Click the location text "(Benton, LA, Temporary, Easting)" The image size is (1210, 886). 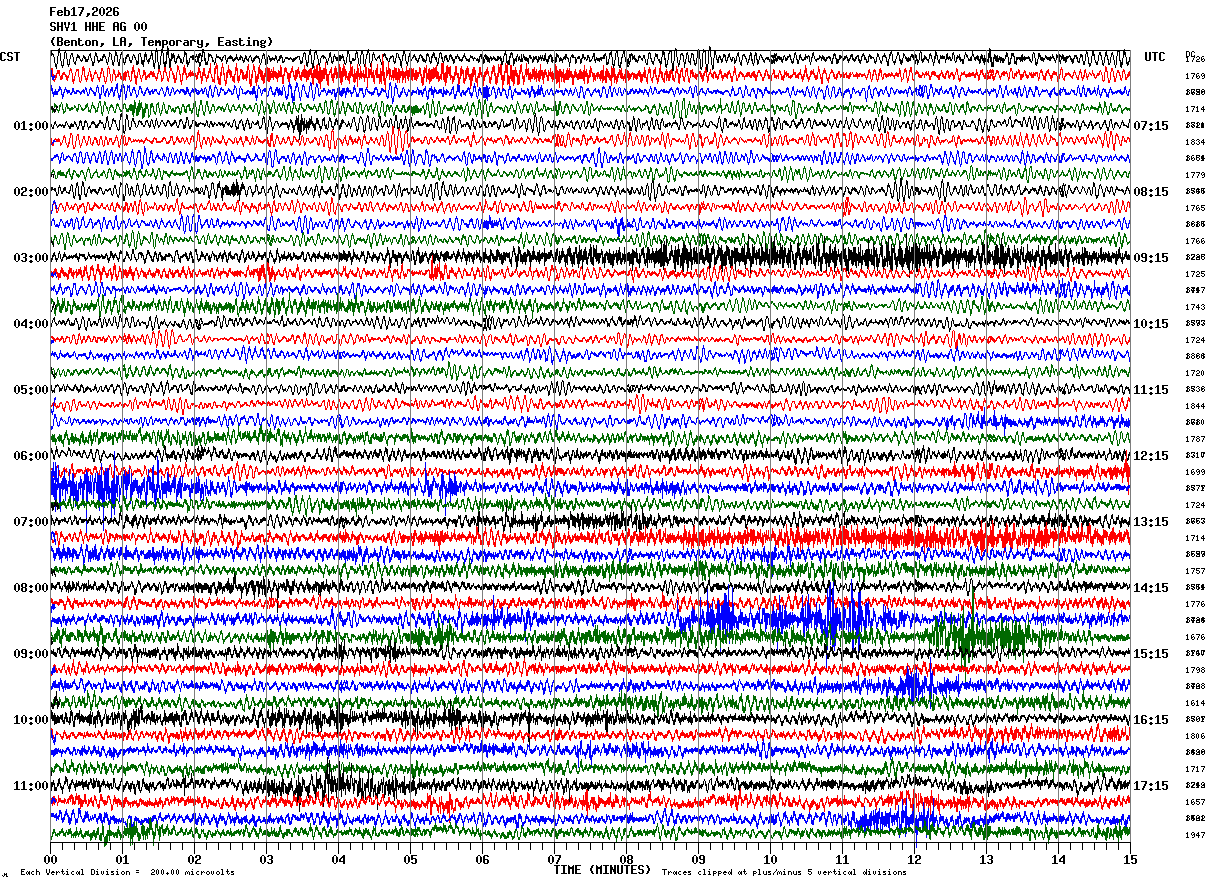click(161, 42)
